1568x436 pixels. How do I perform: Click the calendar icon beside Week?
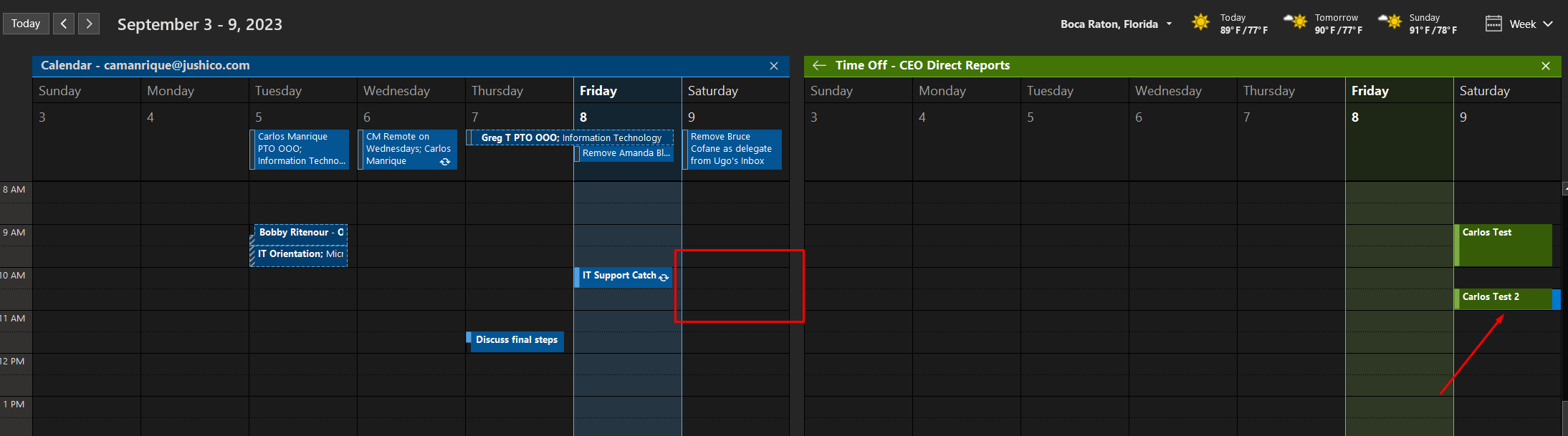(1493, 24)
